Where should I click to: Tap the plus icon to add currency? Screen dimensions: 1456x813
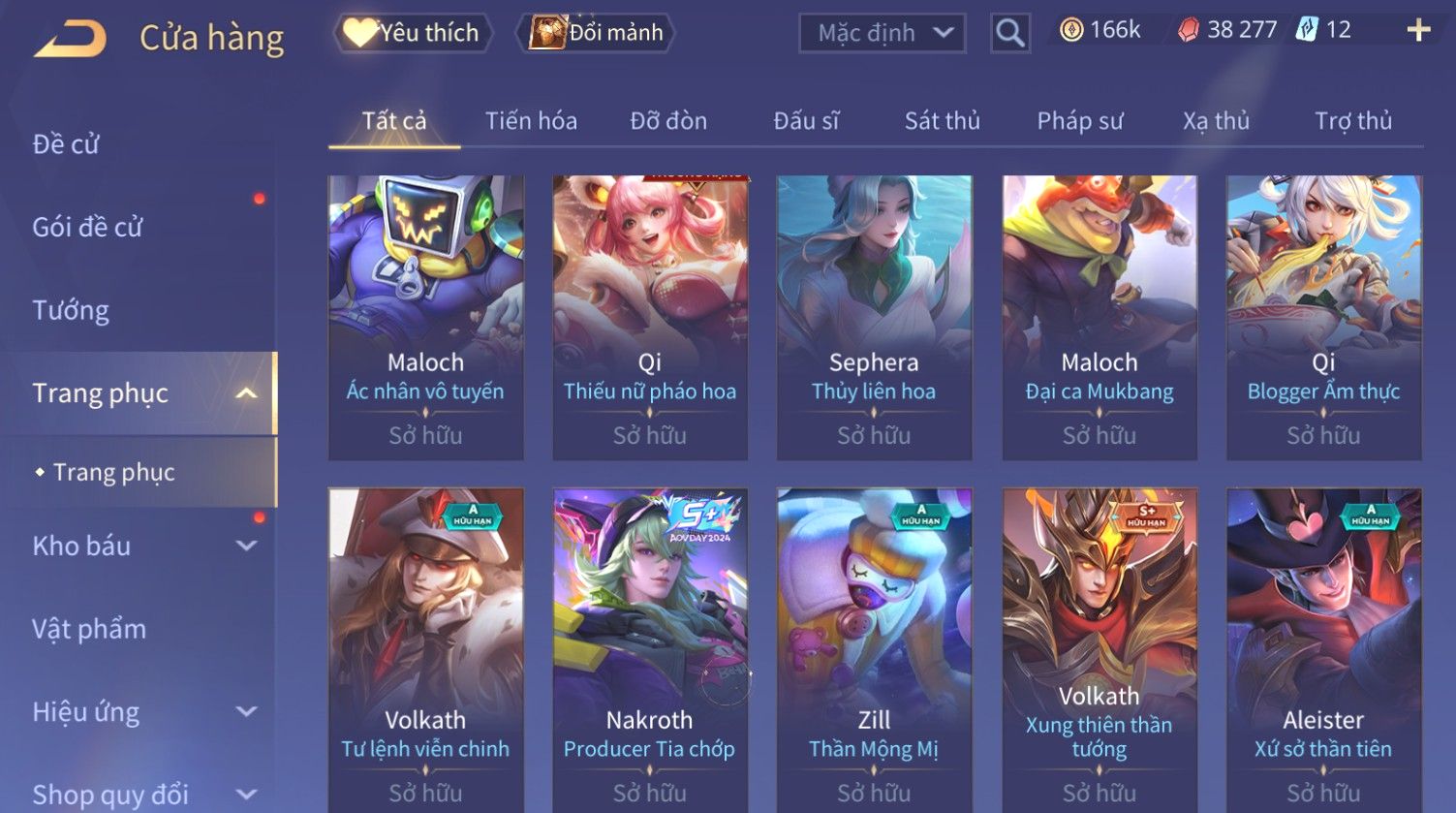click(1418, 31)
